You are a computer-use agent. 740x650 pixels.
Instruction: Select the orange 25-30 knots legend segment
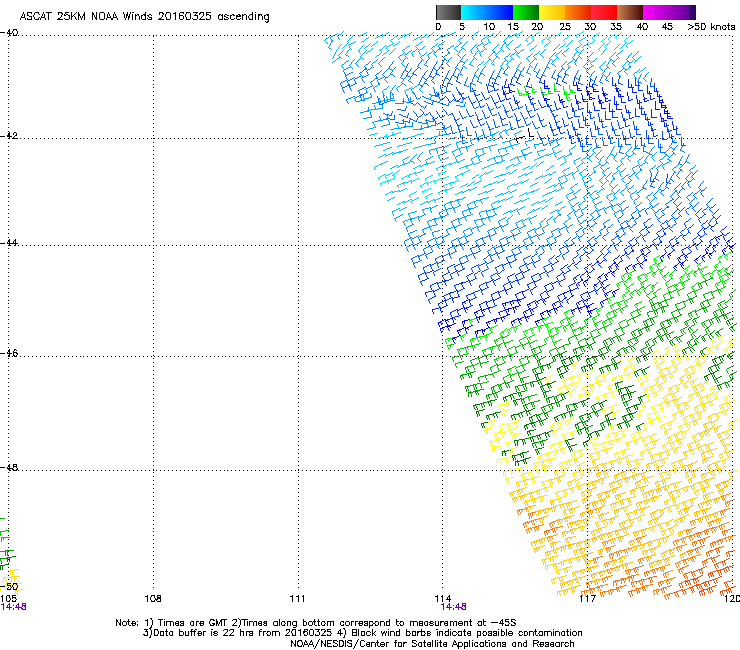click(x=578, y=12)
